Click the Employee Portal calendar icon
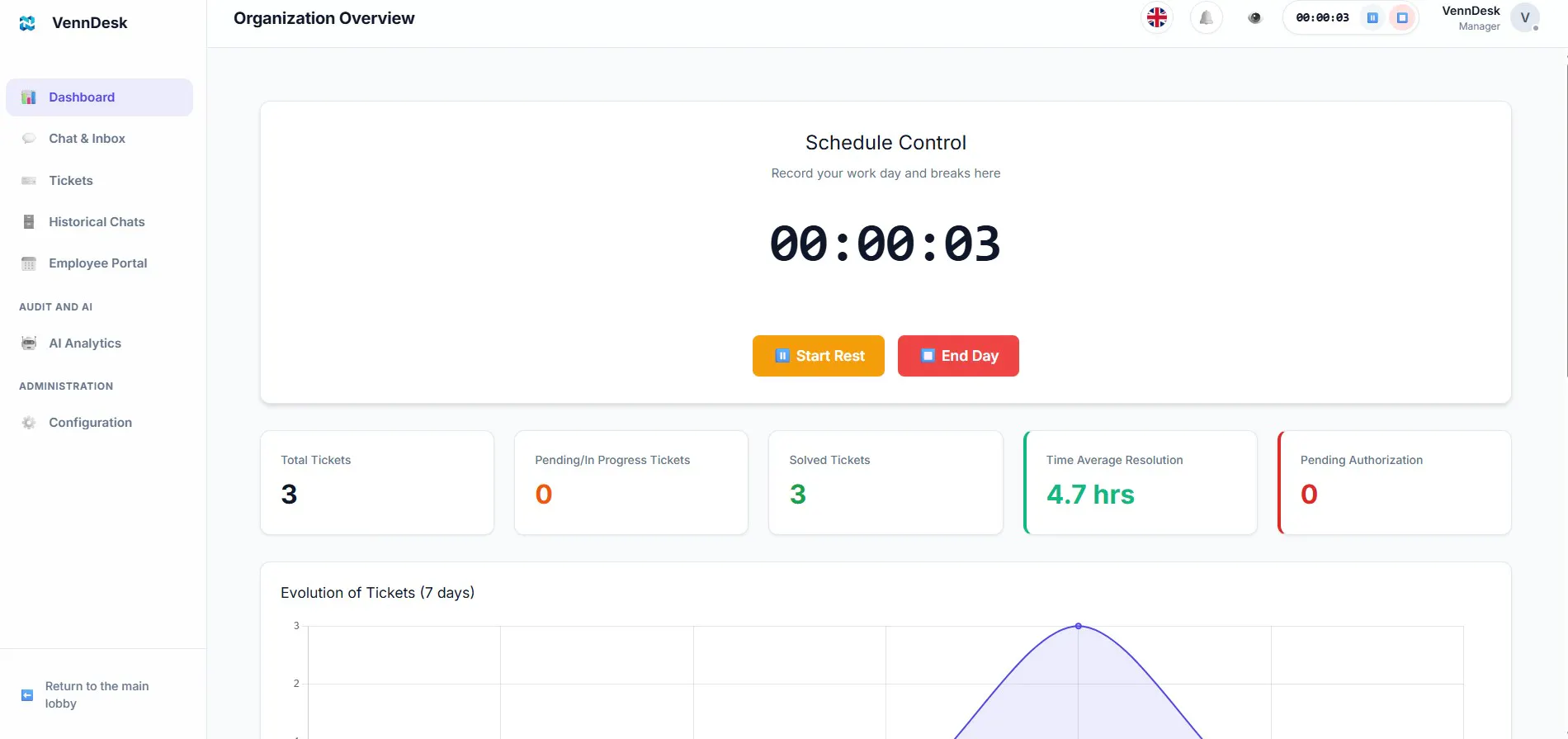Image resolution: width=1568 pixels, height=739 pixels. pyautogui.click(x=29, y=263)
